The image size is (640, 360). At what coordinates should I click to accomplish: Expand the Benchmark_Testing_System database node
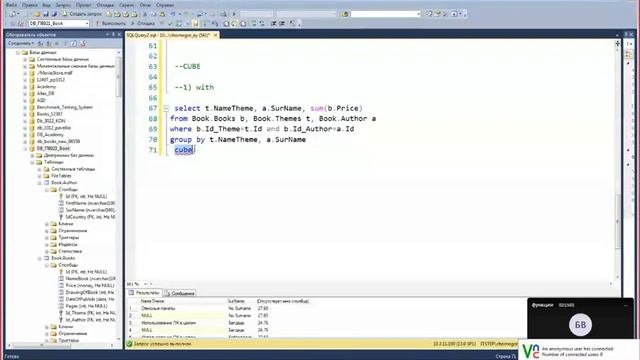point(25,107)
